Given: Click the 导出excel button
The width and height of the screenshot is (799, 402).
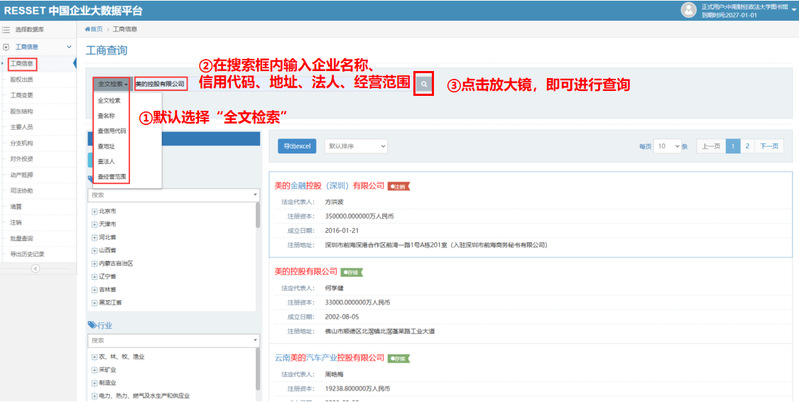Looking at the screenshot, I should pyautogui.click(x=298, y=146).
